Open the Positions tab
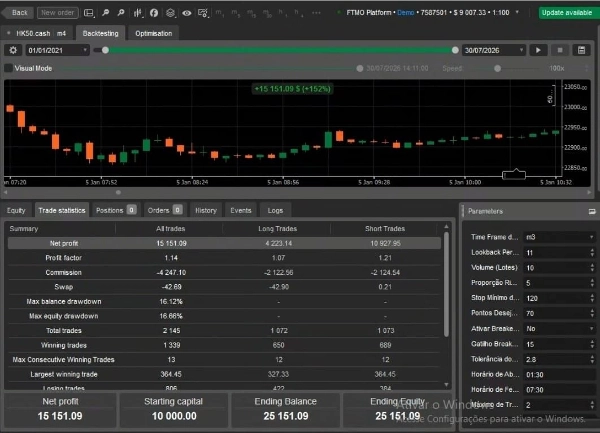Viewport: 600px width, 433px height. coord(116,210)
